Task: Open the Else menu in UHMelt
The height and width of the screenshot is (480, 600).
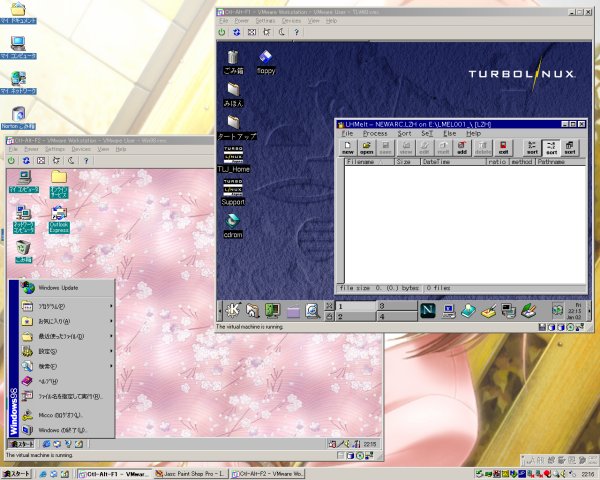Action: tap(449, 133)
